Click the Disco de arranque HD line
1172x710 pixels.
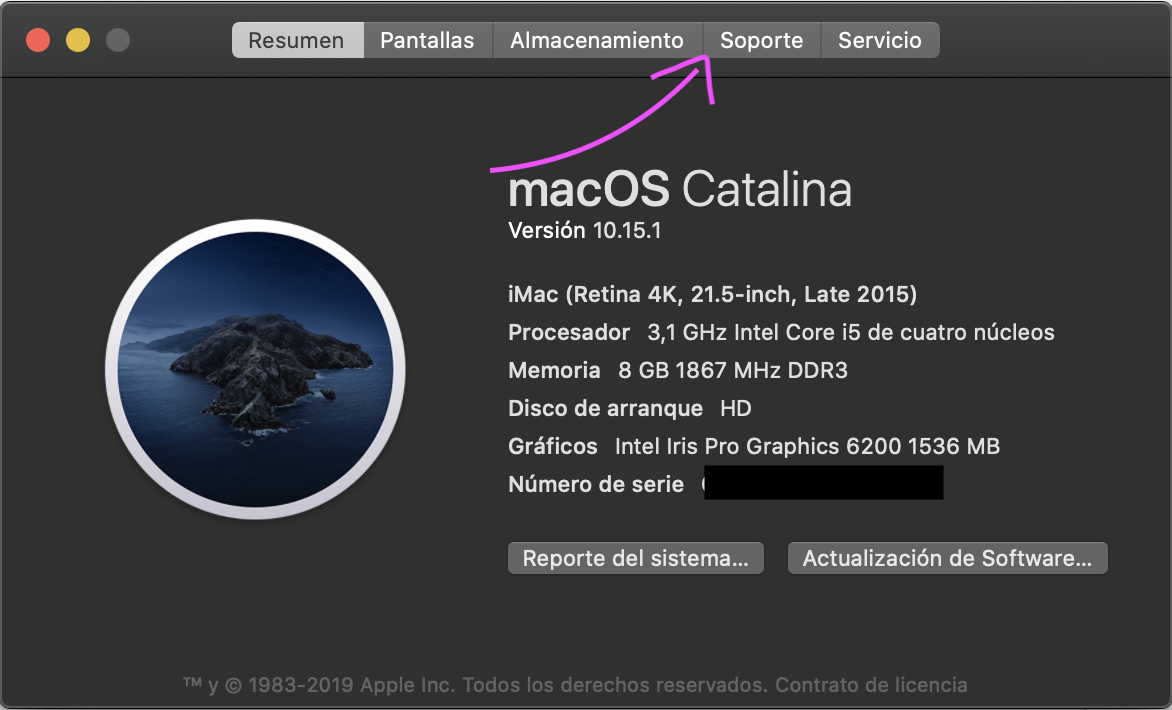click(x=630, y=408)
